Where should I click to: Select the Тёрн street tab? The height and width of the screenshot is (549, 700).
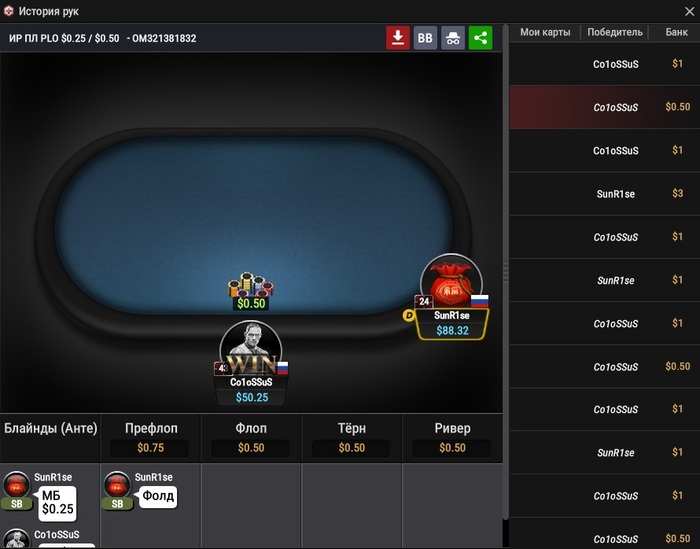click(x=352, y=438)
